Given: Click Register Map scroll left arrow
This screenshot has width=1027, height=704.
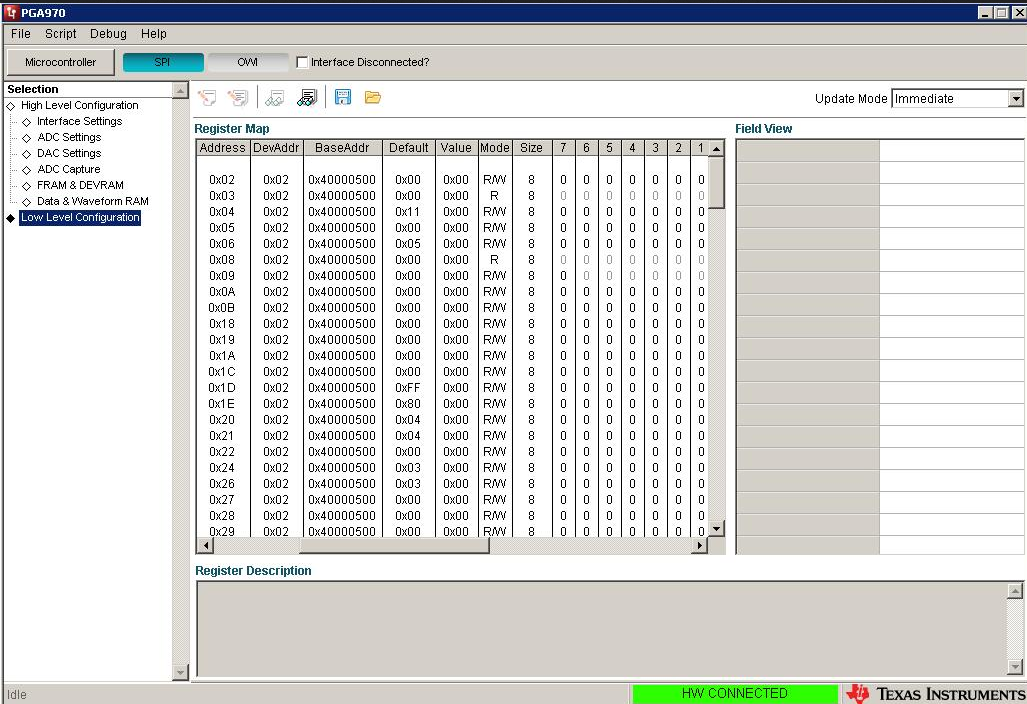Looking at the screenshot, I should click(206, 545).
